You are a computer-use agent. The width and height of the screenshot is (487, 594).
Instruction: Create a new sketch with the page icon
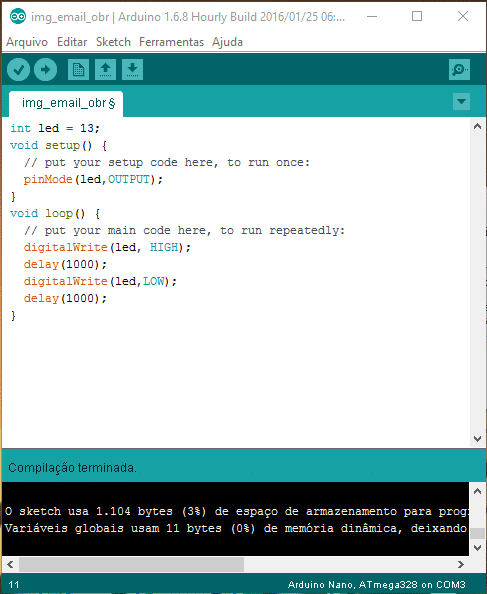78,69
